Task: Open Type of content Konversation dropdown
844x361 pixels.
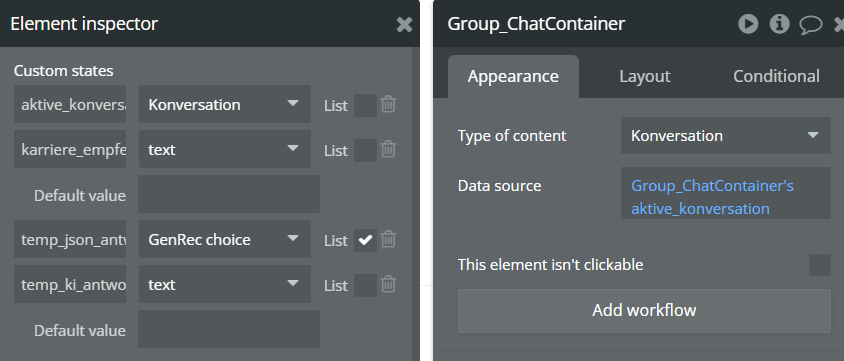Action: click(726, 136)
